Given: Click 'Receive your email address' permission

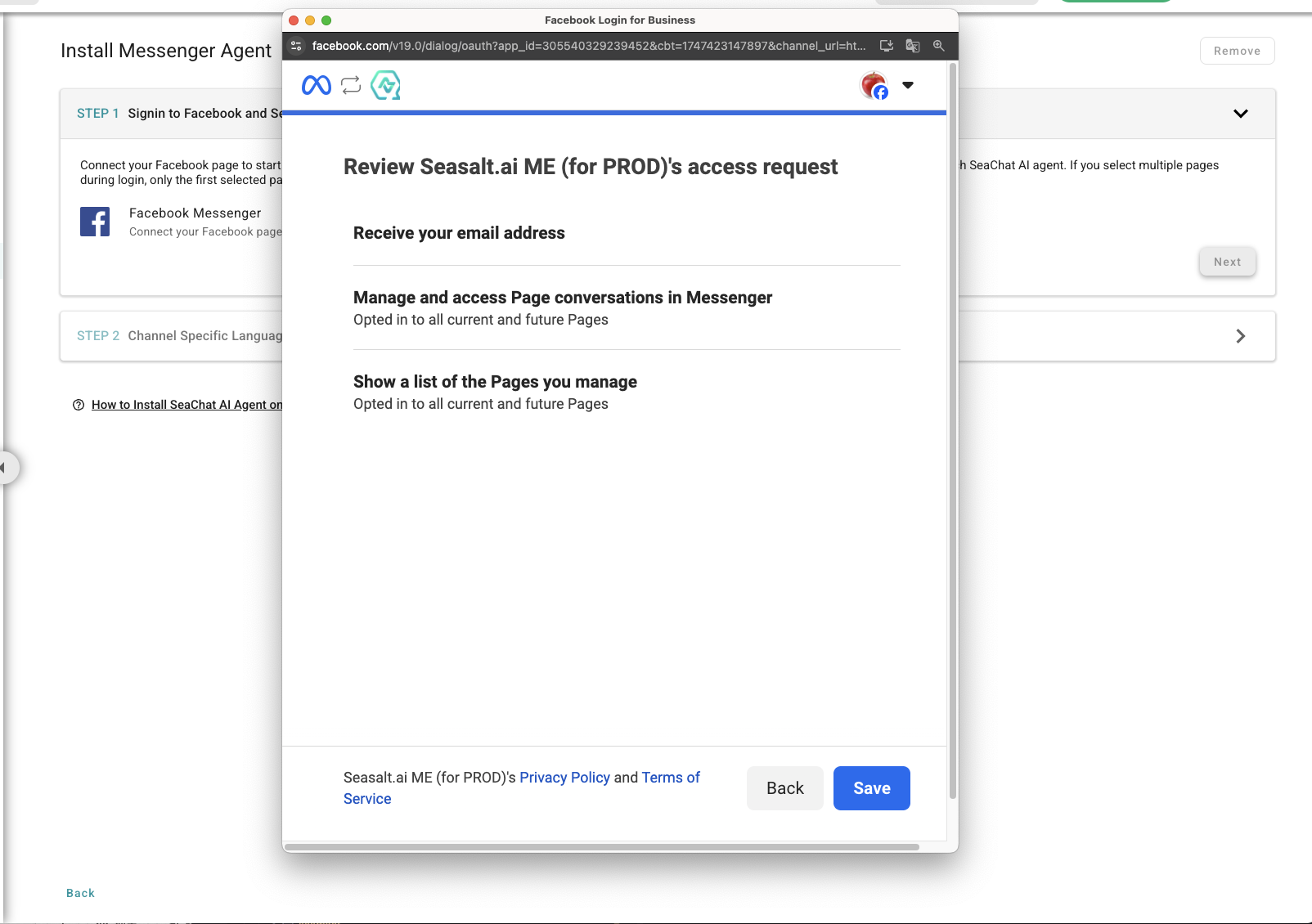Looking at the screenshot, I should coord(459,233).
